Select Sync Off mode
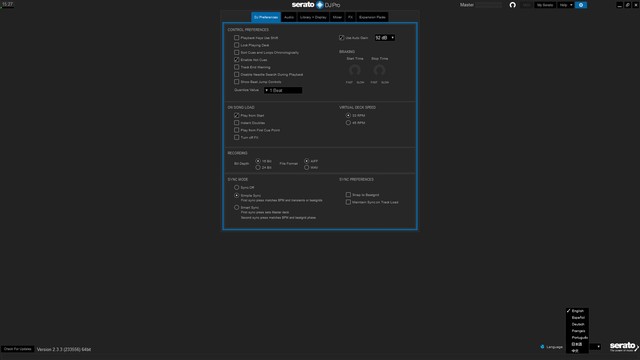Screen dimensions: 640x360 [236, 187]
